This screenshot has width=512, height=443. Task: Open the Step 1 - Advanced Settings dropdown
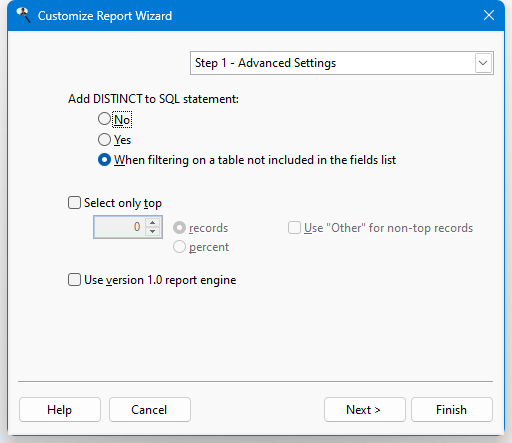pyautogui.click(x=342, y=63)
